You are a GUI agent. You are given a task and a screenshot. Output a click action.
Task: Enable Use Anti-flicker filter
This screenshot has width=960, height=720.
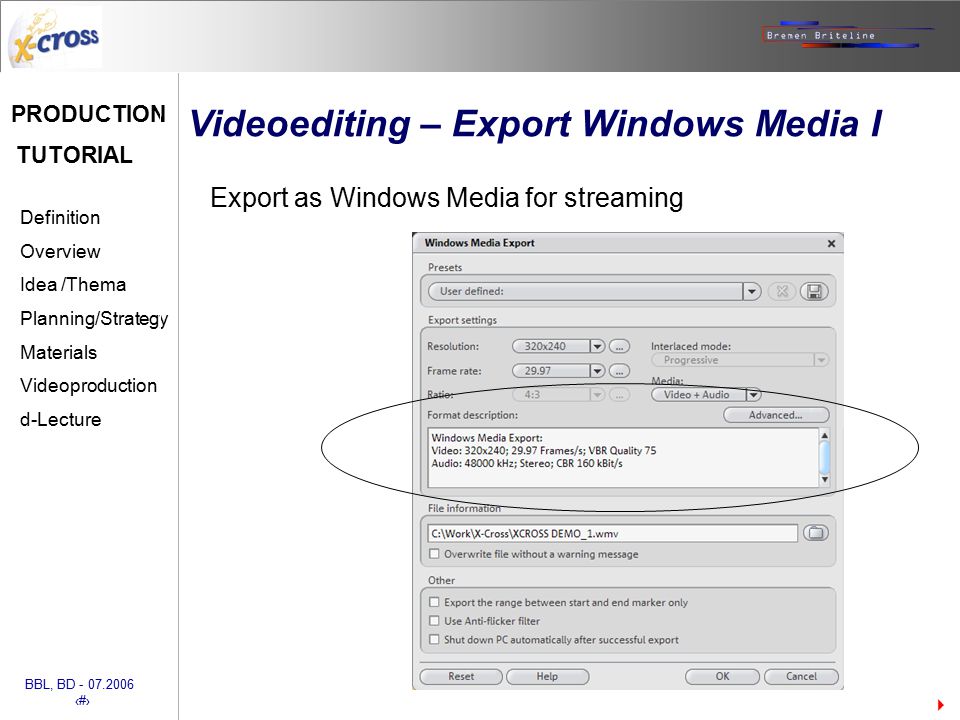click(x=434, y=621)
